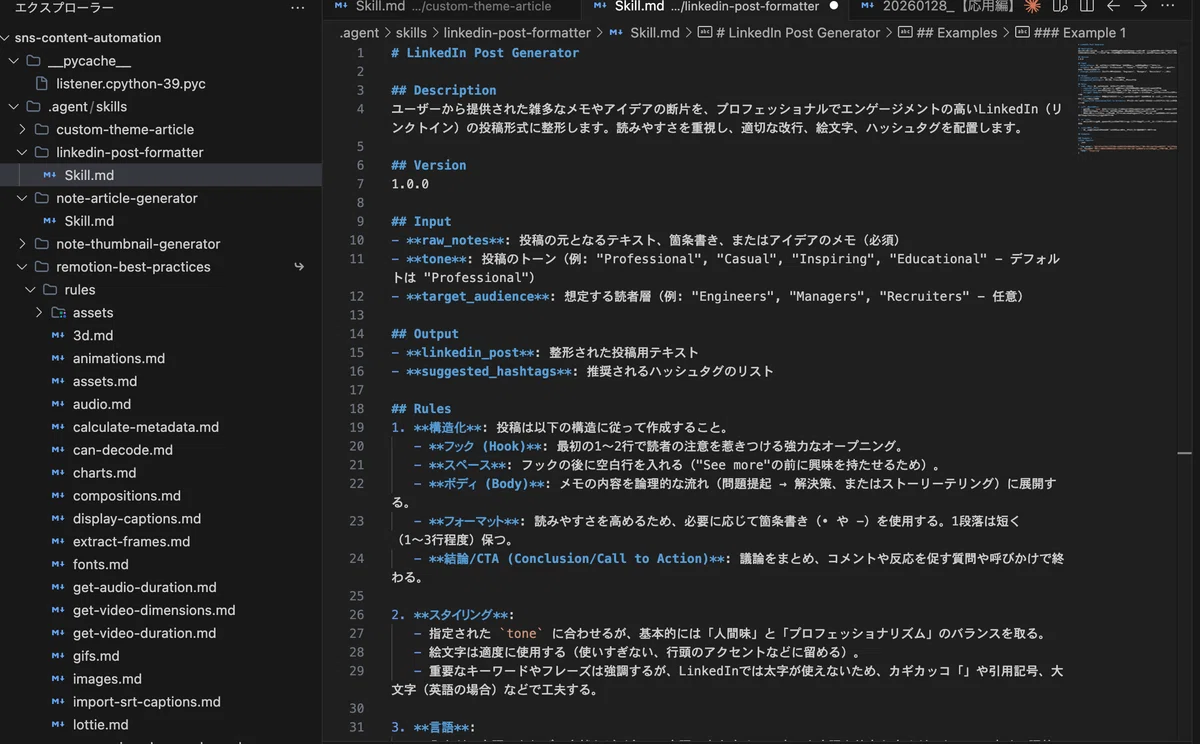The height and width of the screenshot is (744, 1200).
Task: Click the folder icon of the rules folder
Action: (x=49, y=290)
